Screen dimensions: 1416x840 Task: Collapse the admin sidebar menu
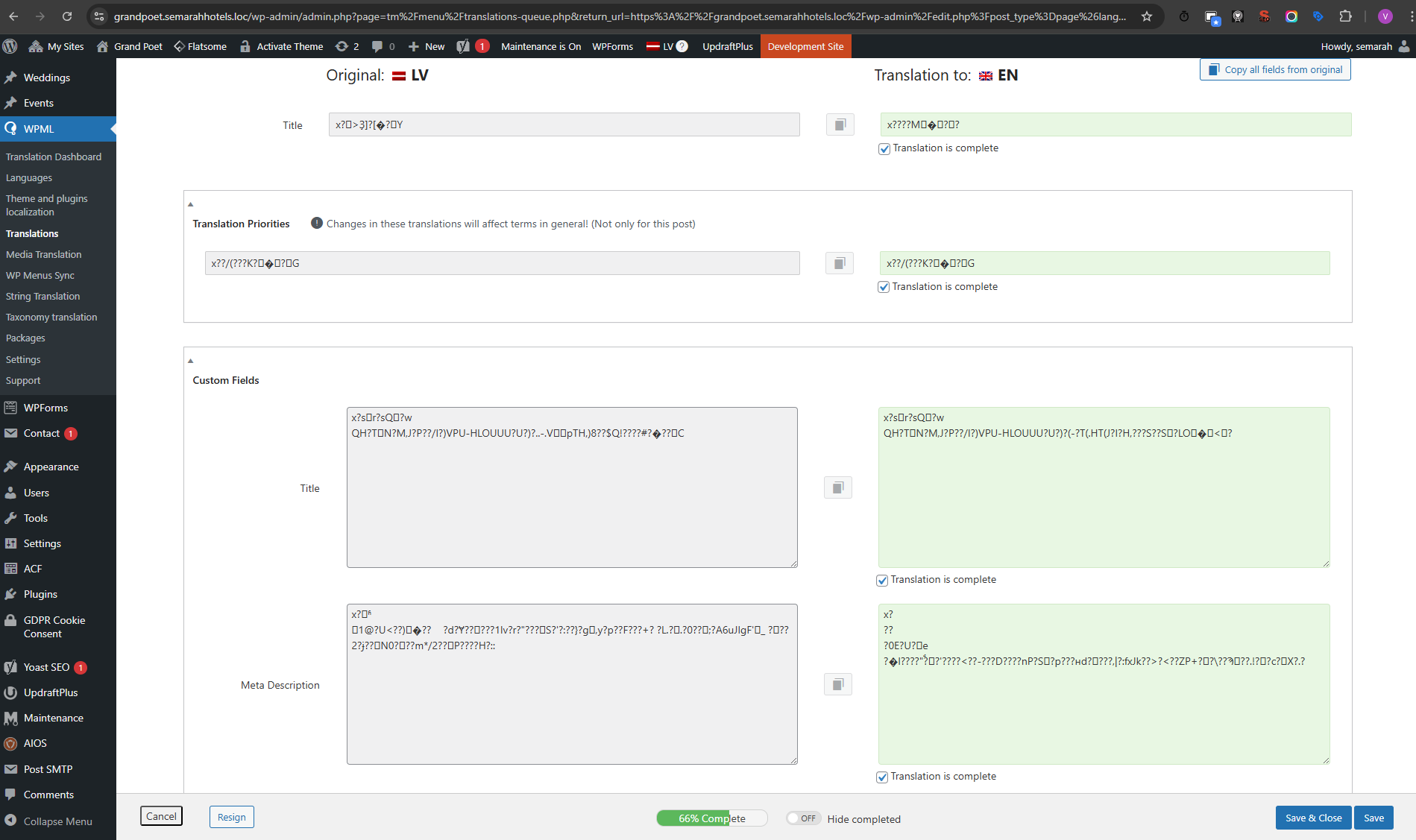(x=49, y=821)
